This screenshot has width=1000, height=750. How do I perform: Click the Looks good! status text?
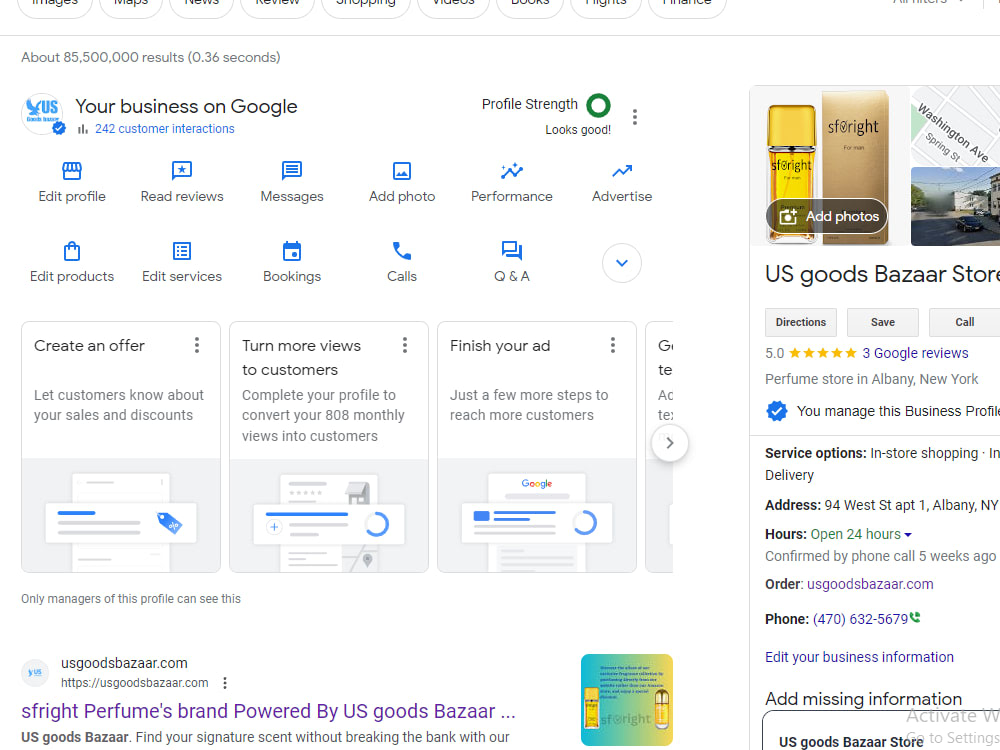click(578, 130)
